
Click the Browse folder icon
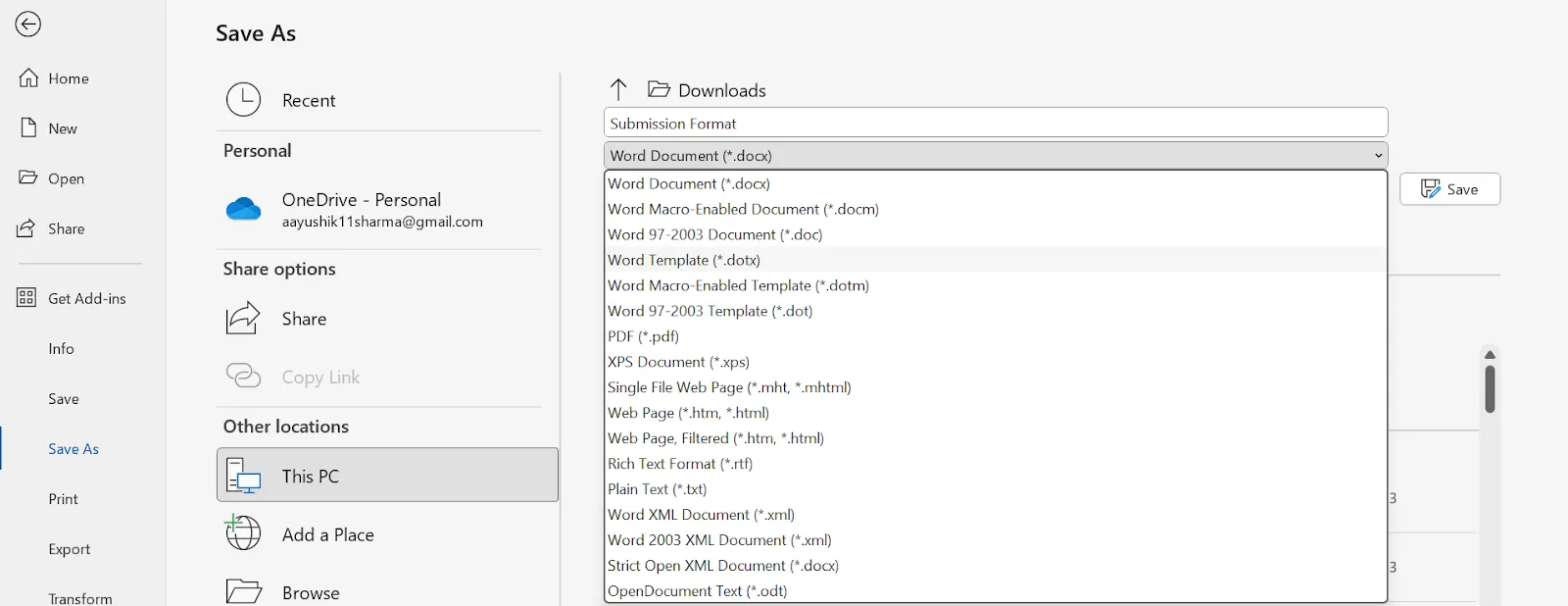point(243,591)
